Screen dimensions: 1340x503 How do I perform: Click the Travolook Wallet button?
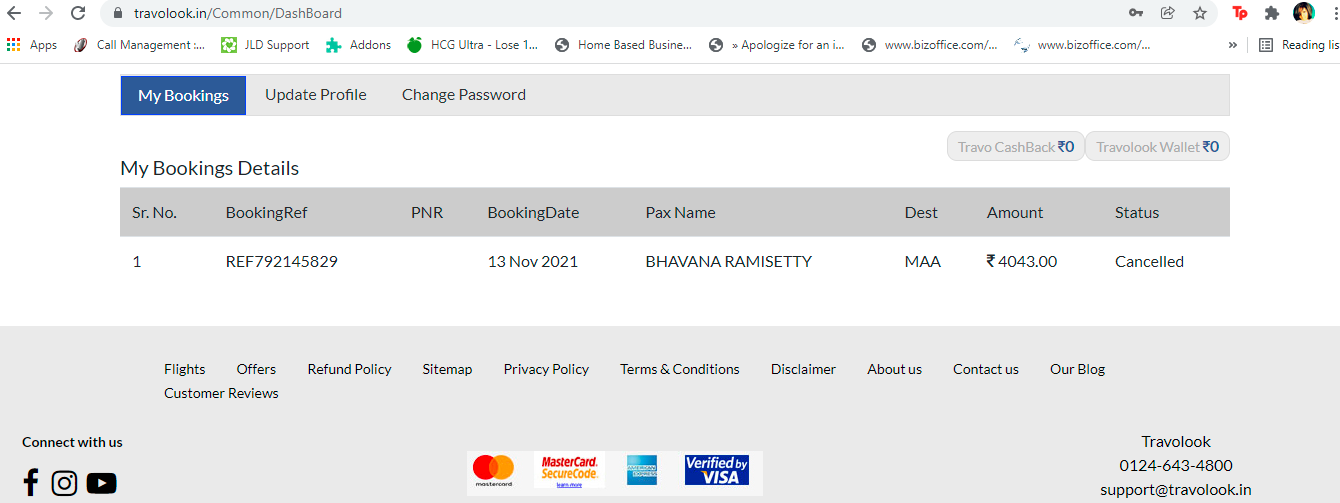pyautogui.click(x=1157, y=147)
